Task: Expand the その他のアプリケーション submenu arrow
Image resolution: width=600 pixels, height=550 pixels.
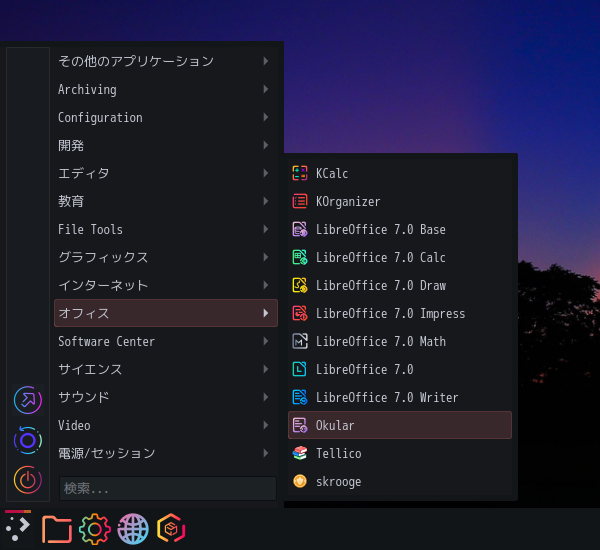Action: click(x=266, y=61)
